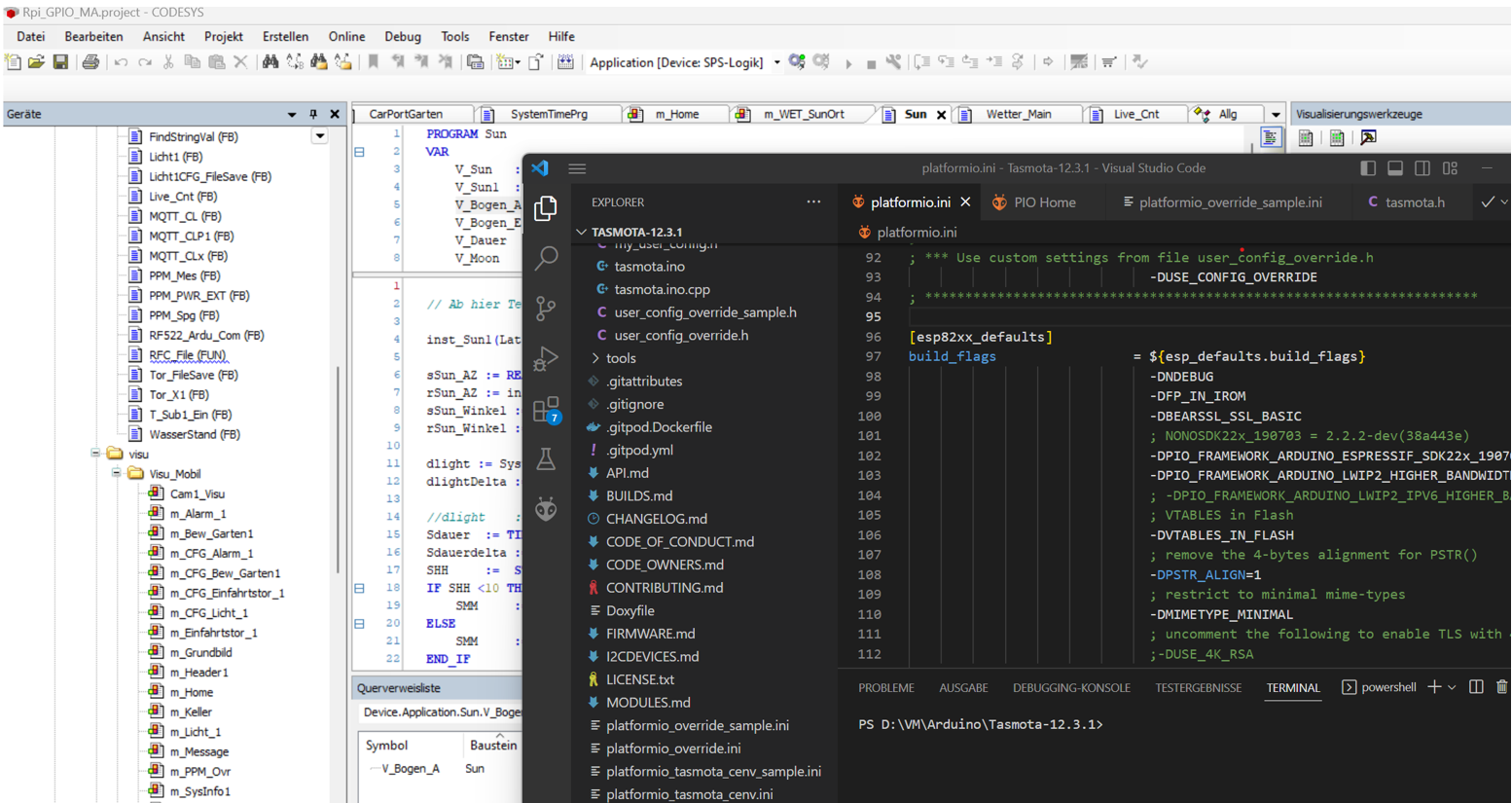Open CHANGELOG.md in the Explorer

657,519
